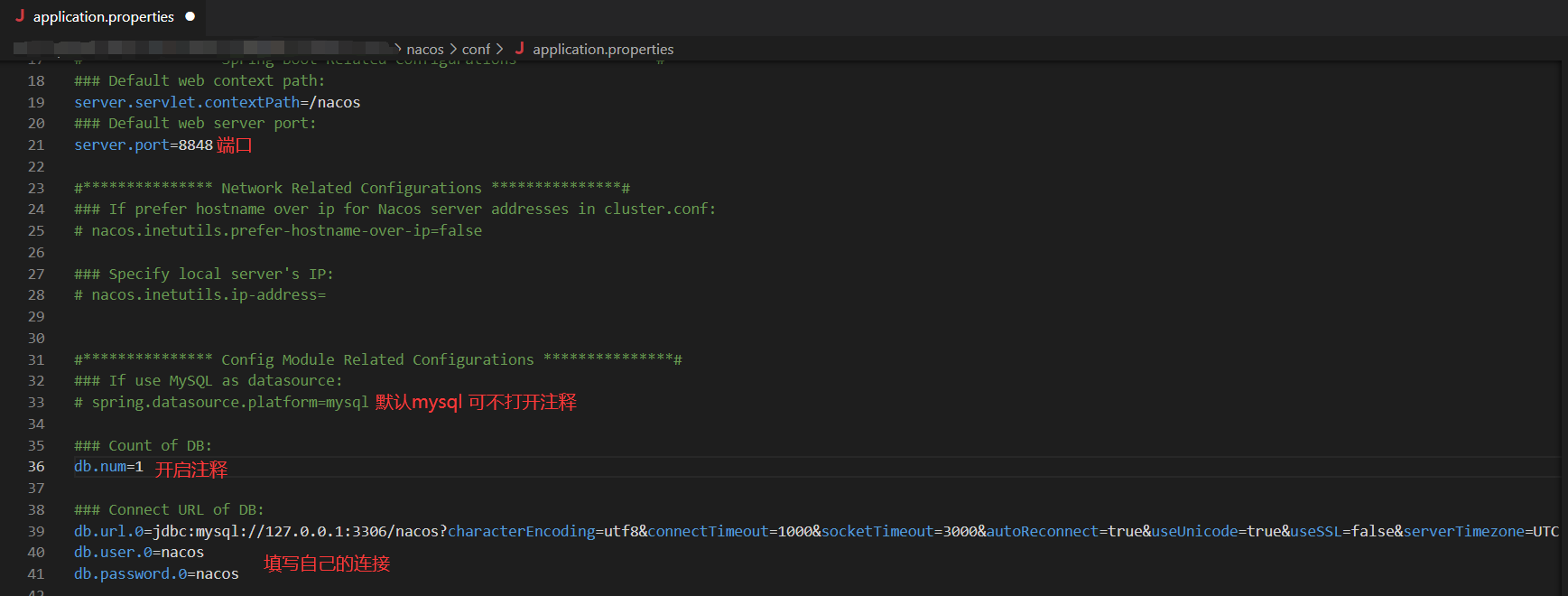
Task: Place cursor on the server.port=8848 text
Action: [x=144, y=145]
